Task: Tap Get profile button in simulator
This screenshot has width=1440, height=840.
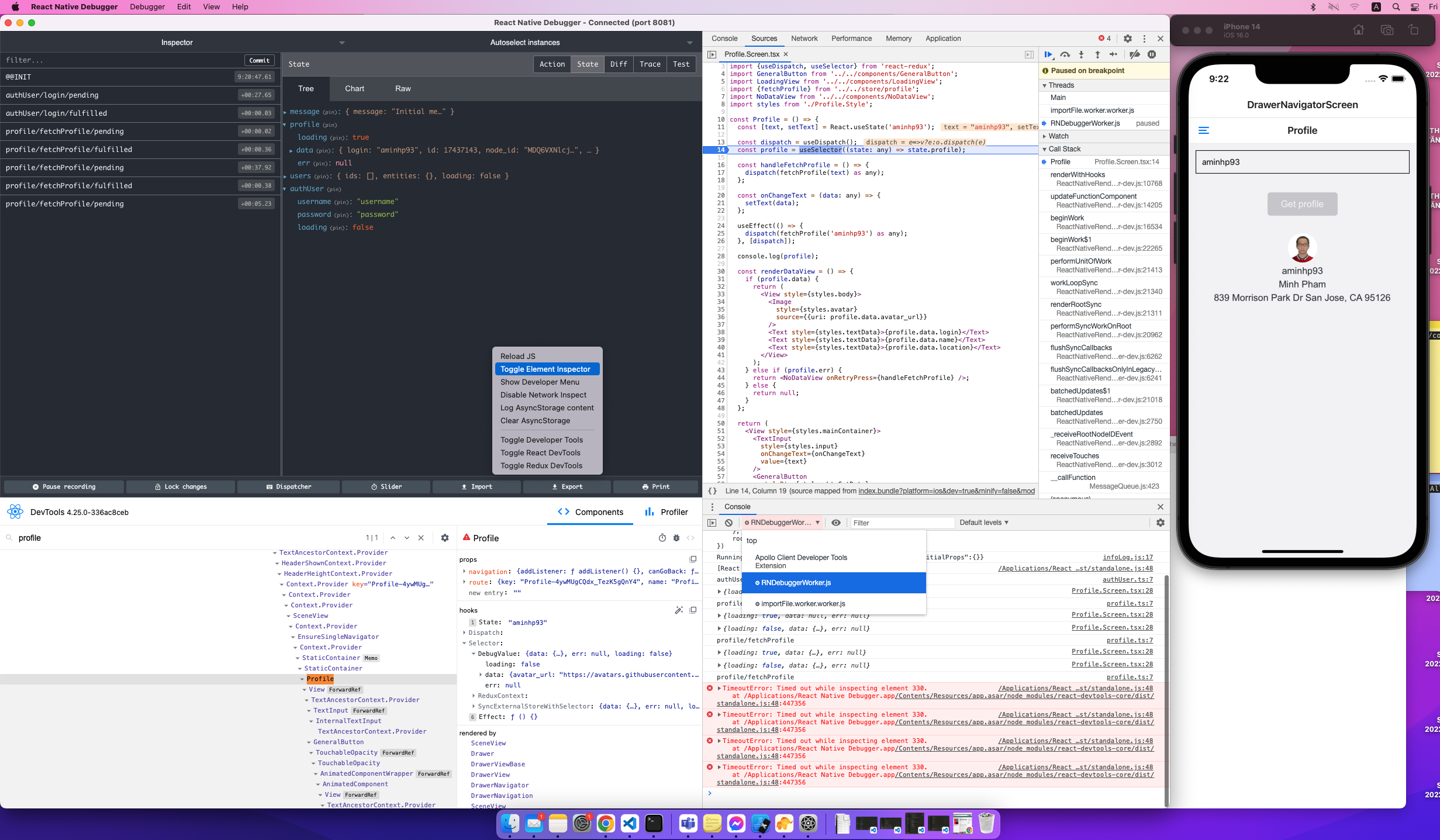Action: (1302, 204)
